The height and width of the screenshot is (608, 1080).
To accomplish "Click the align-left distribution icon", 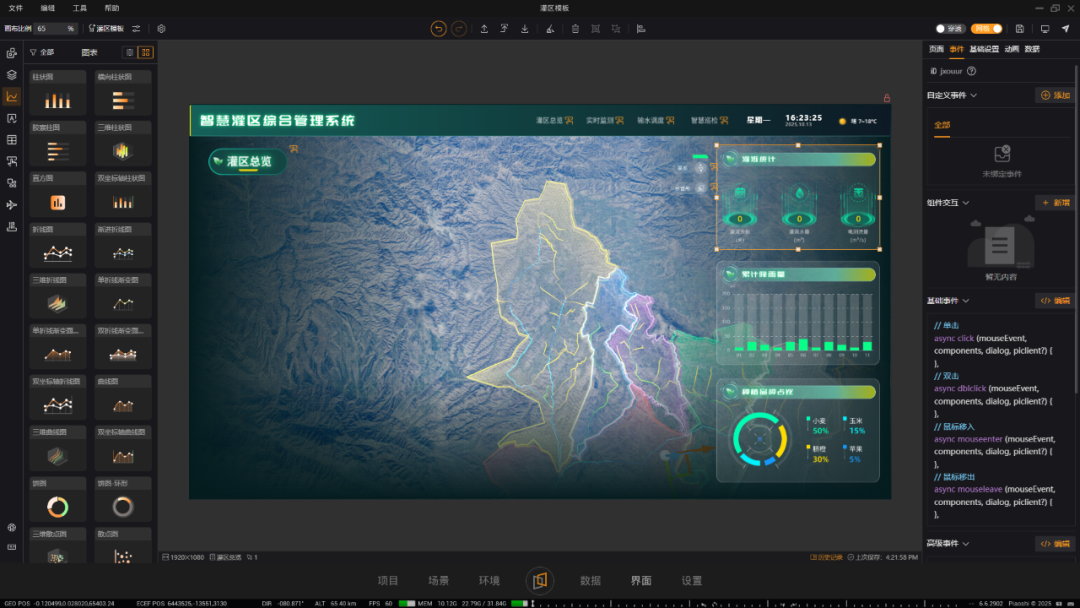I will 641,29.
